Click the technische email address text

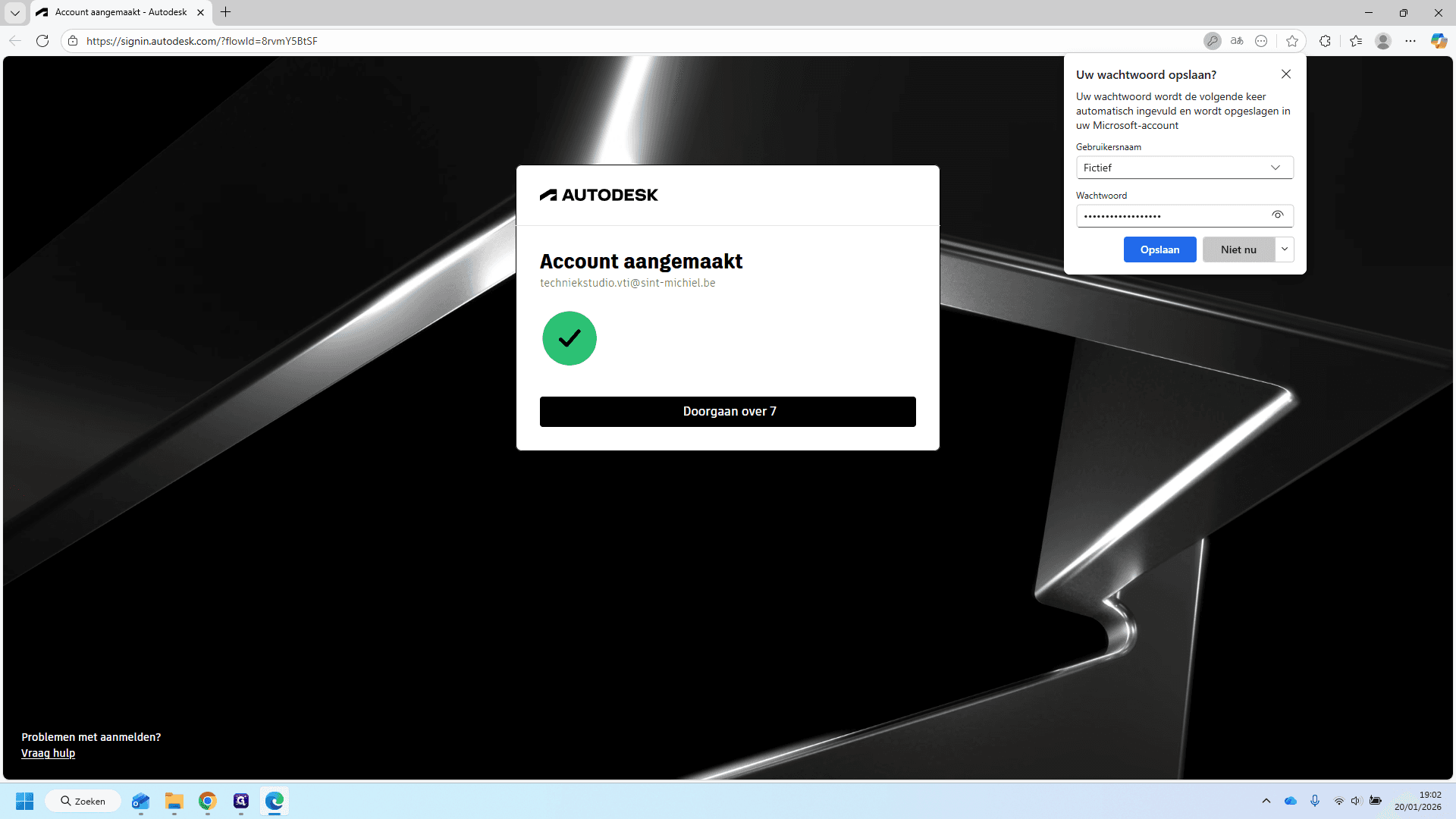[628, 283]
